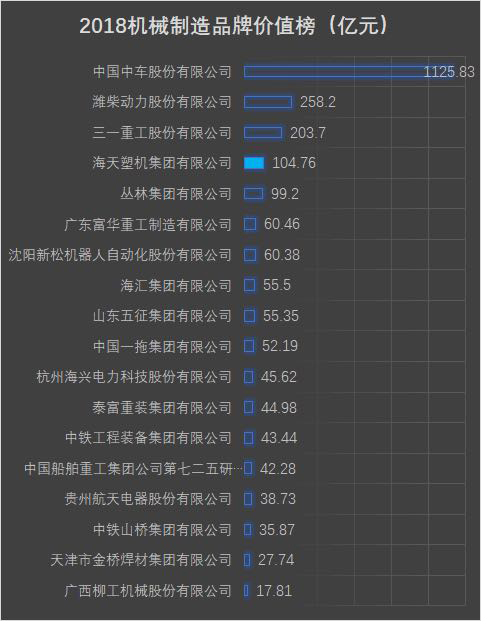Select the 海汇集团 bar labeled 55.5
Image resolution: width=481 pixels, height=621 pixels.
249,285
